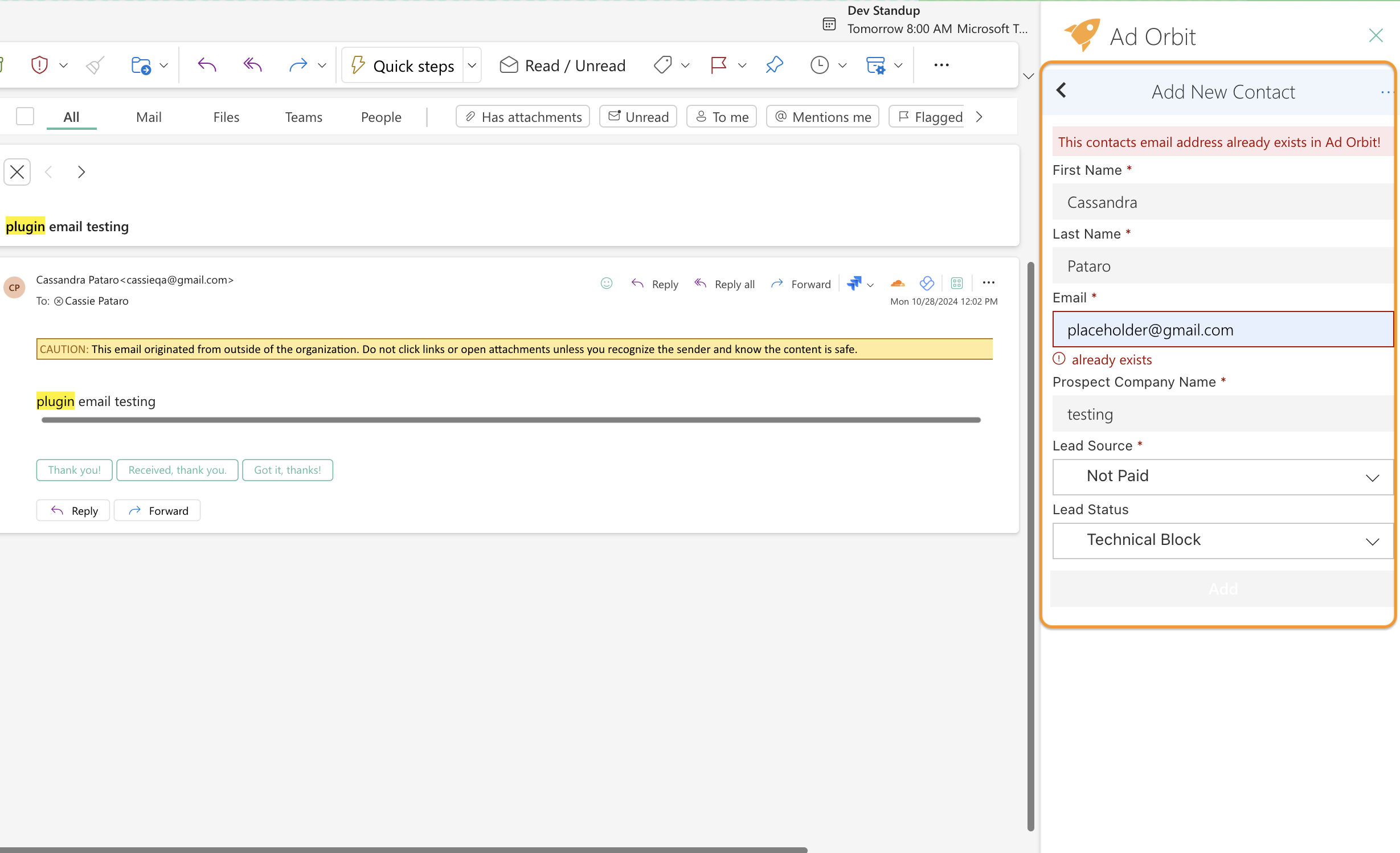1400x853 pixels.
Task: Switch to the Teams tab
Action: (x=304, y=117)
